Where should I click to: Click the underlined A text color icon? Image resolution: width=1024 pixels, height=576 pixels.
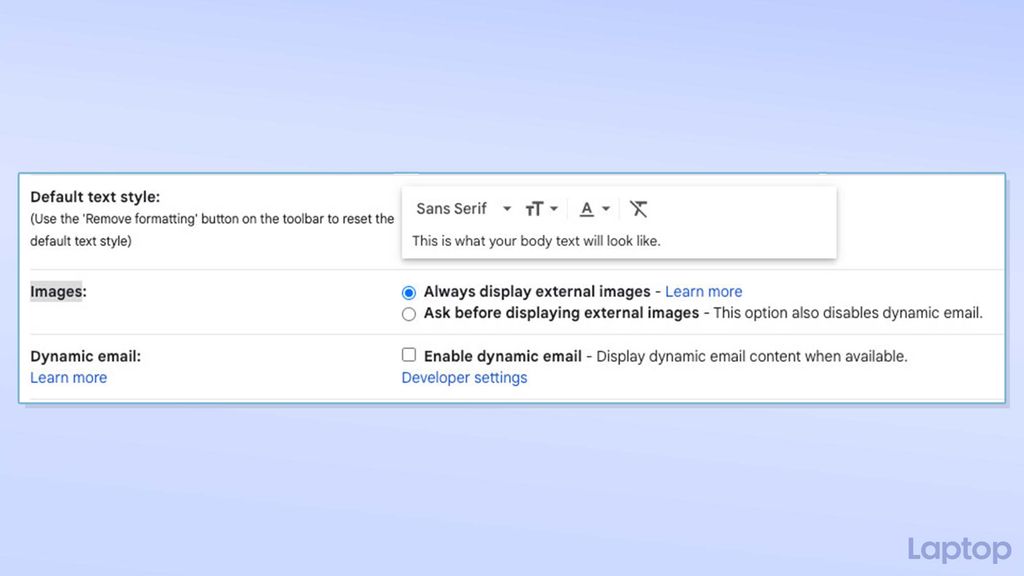(585, 209)
